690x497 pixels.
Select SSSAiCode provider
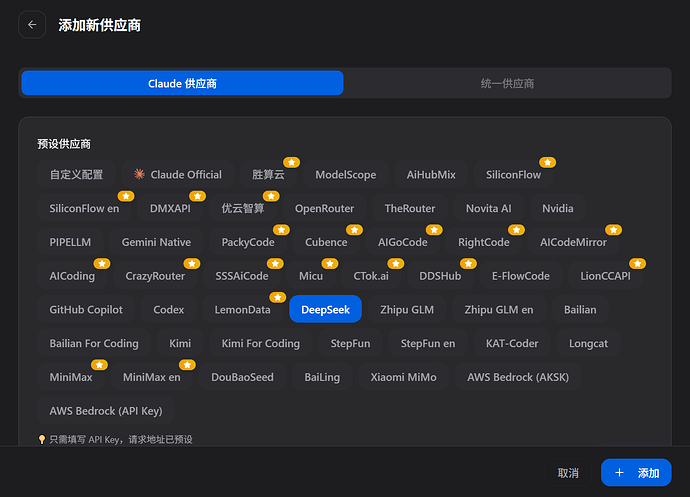click(x=242, y=276)
